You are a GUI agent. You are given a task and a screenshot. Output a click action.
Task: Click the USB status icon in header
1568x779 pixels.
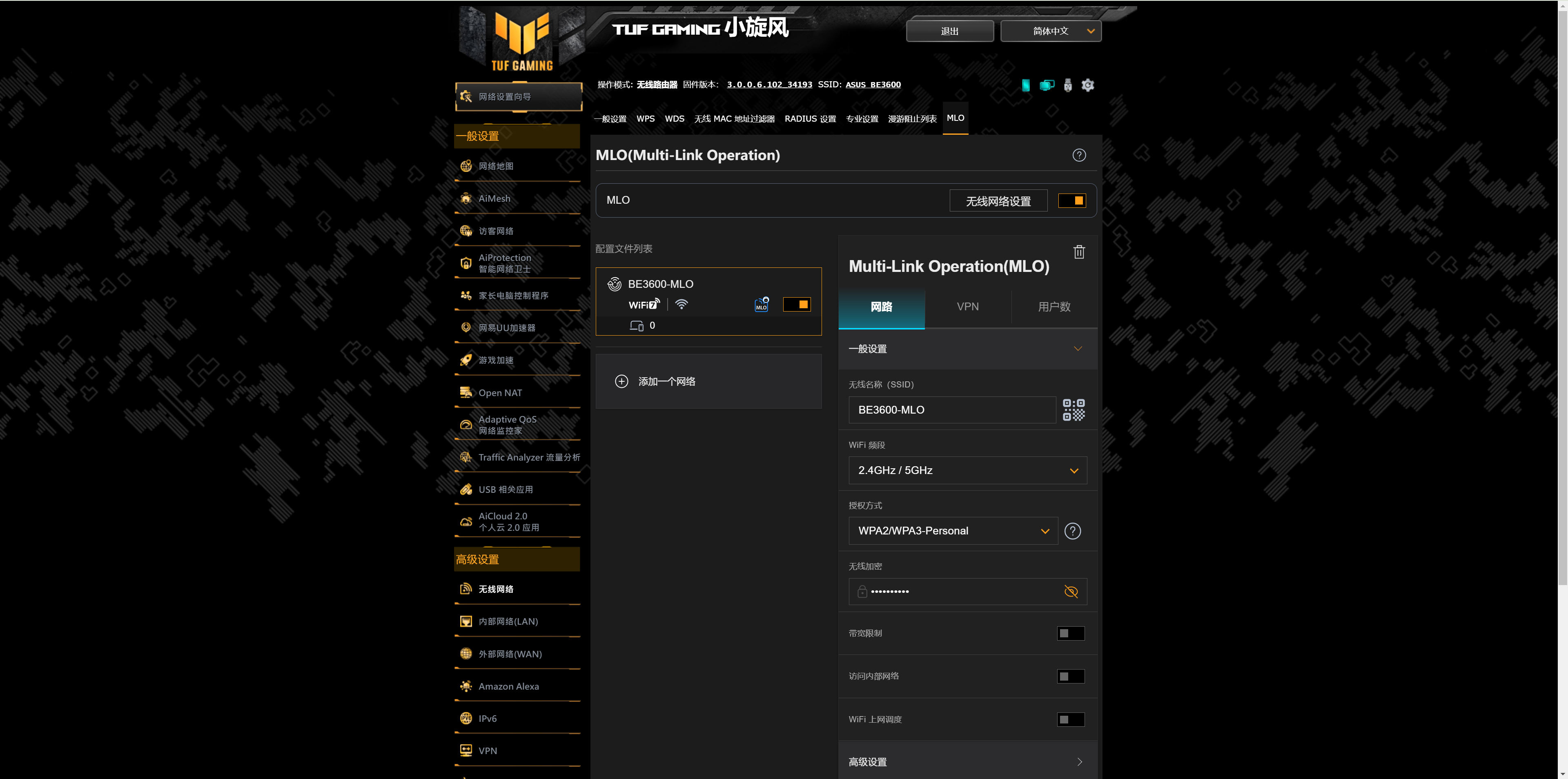(1068, 85)
